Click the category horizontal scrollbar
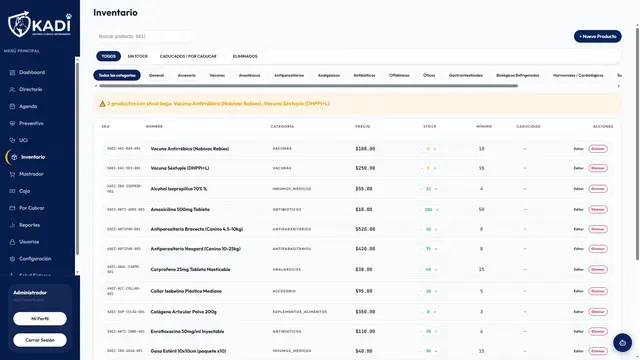 point(309,86)
